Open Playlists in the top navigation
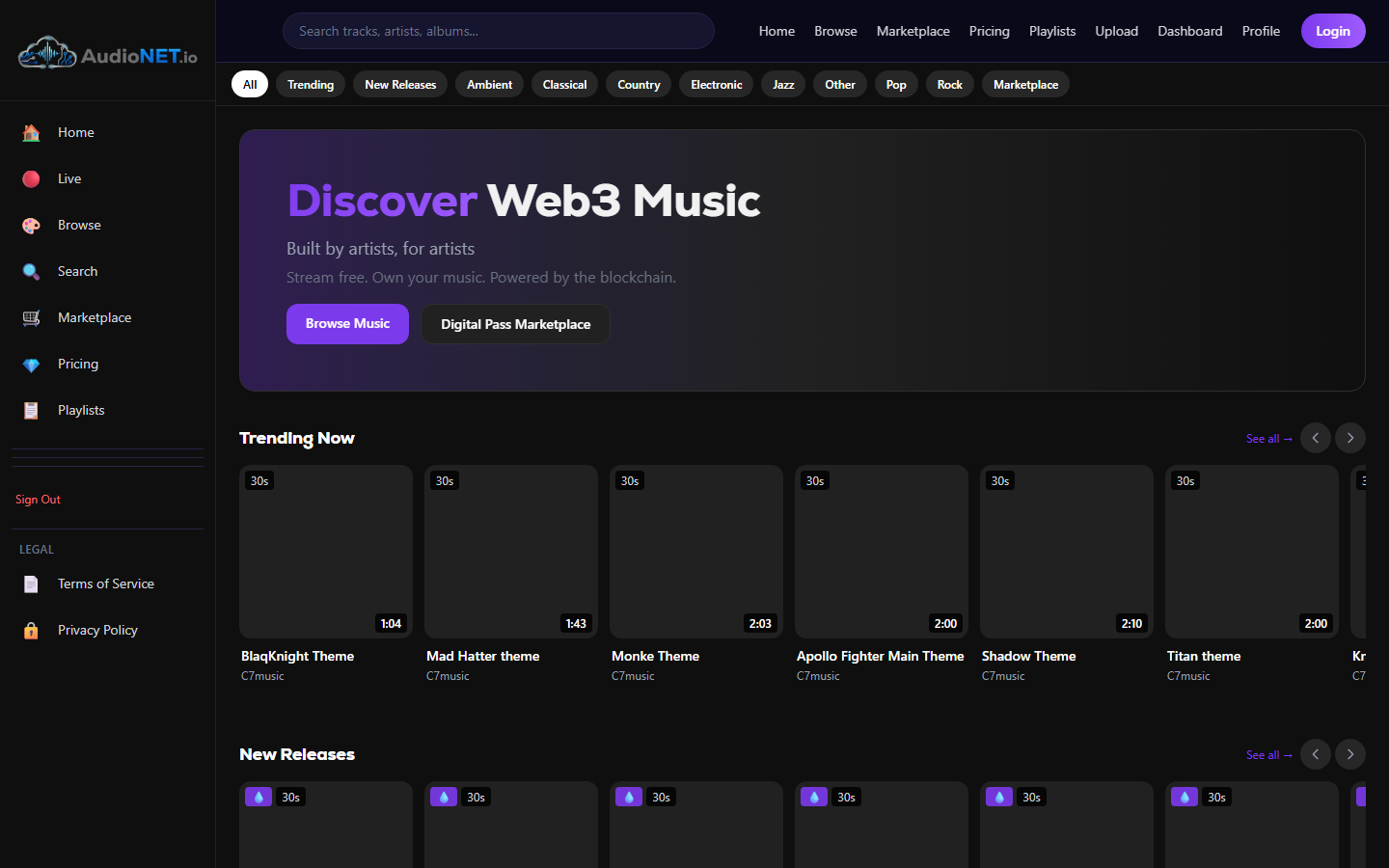The image size is (1389, 868). (x=1052, y=31)
